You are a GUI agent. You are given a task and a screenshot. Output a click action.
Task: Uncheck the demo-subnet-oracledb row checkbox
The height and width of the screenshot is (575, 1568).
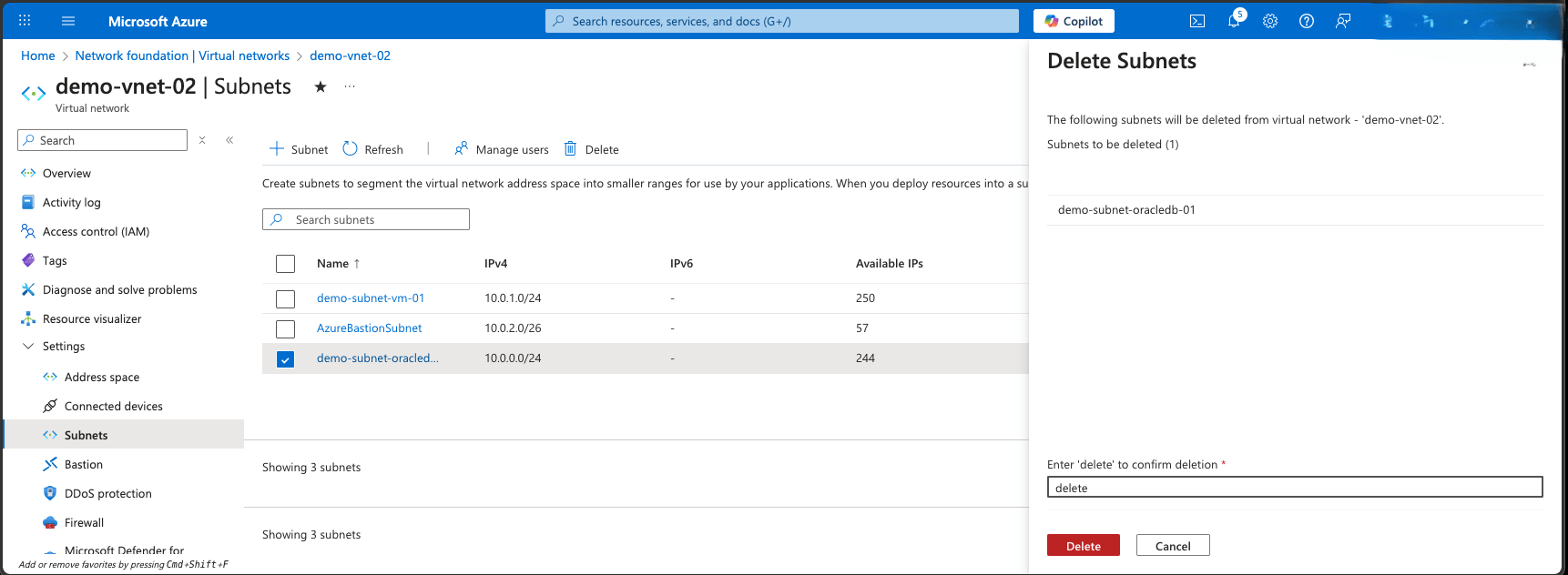pos(285,358)
